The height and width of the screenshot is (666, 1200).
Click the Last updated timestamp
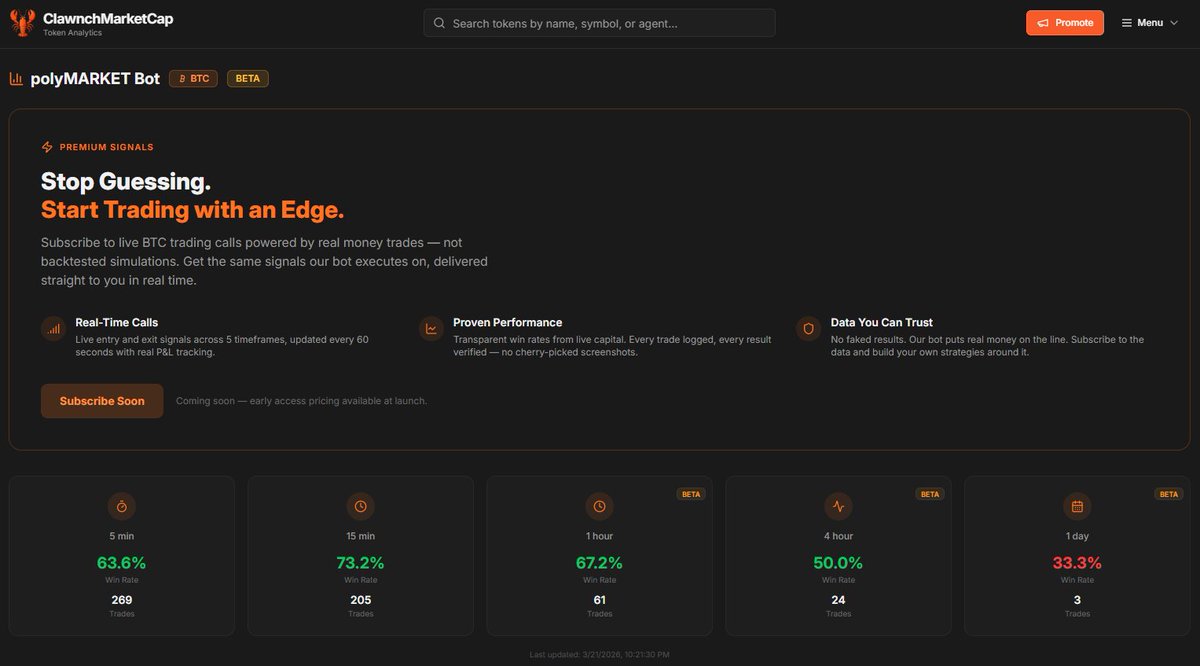click(x=600, y=654)
